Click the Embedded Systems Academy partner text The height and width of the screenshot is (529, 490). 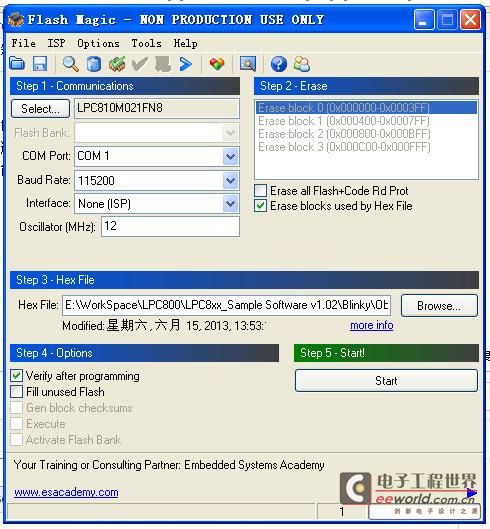(x=169, y=465)
